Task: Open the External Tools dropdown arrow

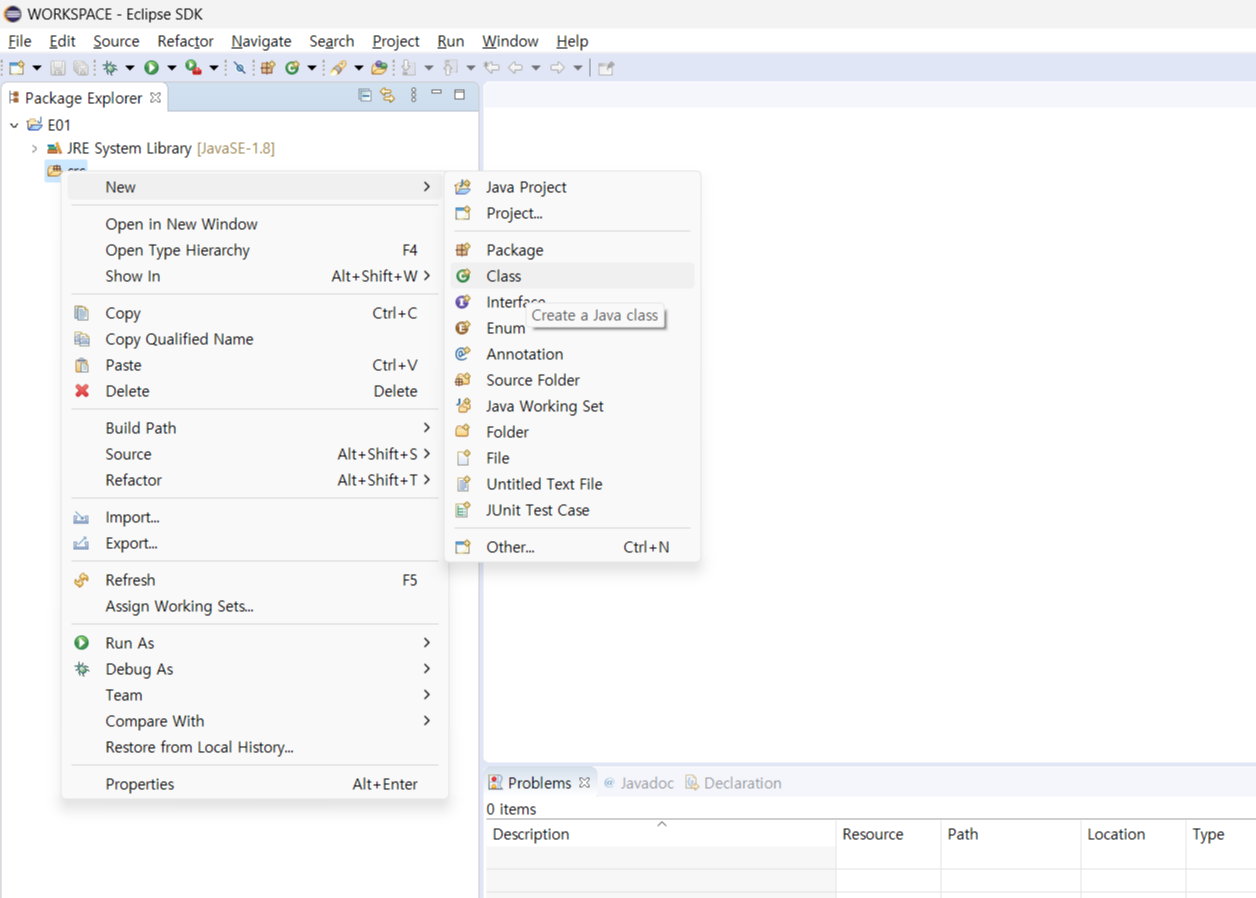Action: 214,68
